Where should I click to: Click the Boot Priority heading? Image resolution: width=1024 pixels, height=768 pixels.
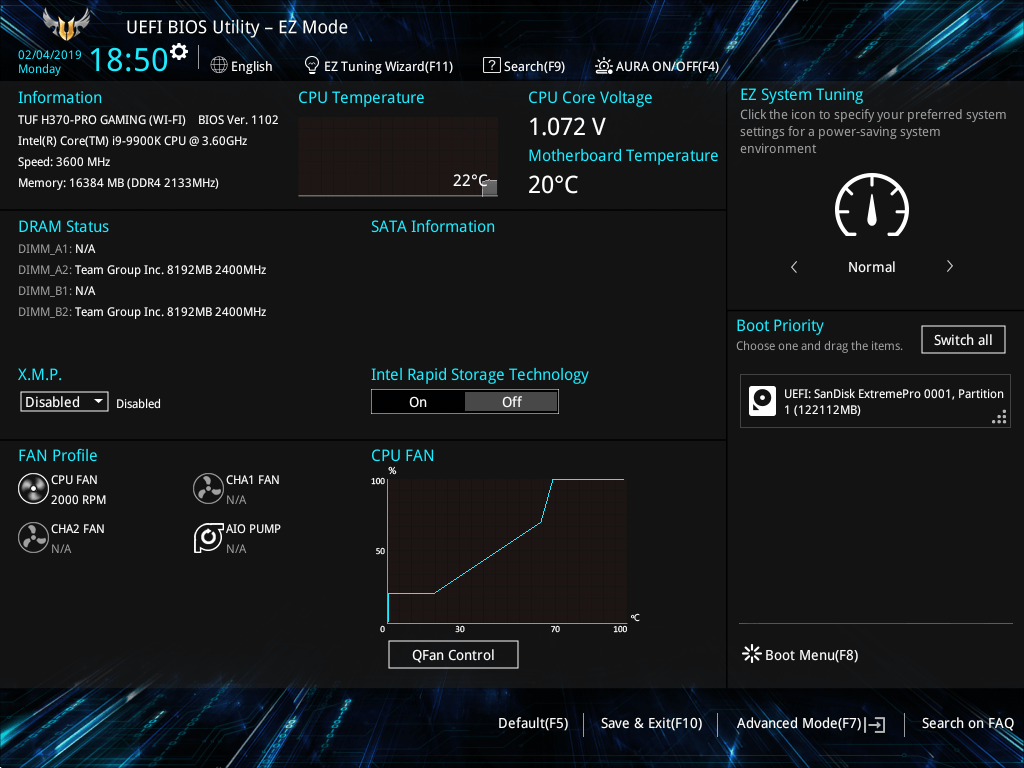(780, 325)
